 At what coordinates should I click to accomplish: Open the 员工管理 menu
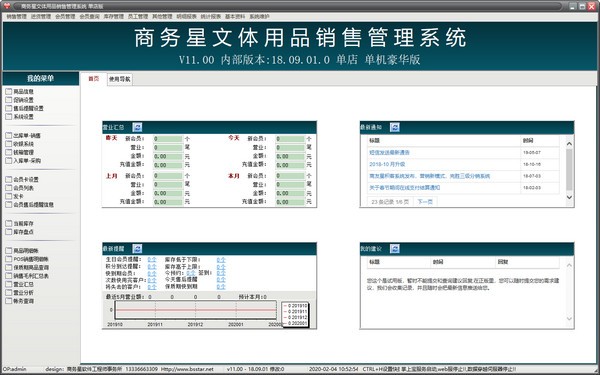click(138, 16)
